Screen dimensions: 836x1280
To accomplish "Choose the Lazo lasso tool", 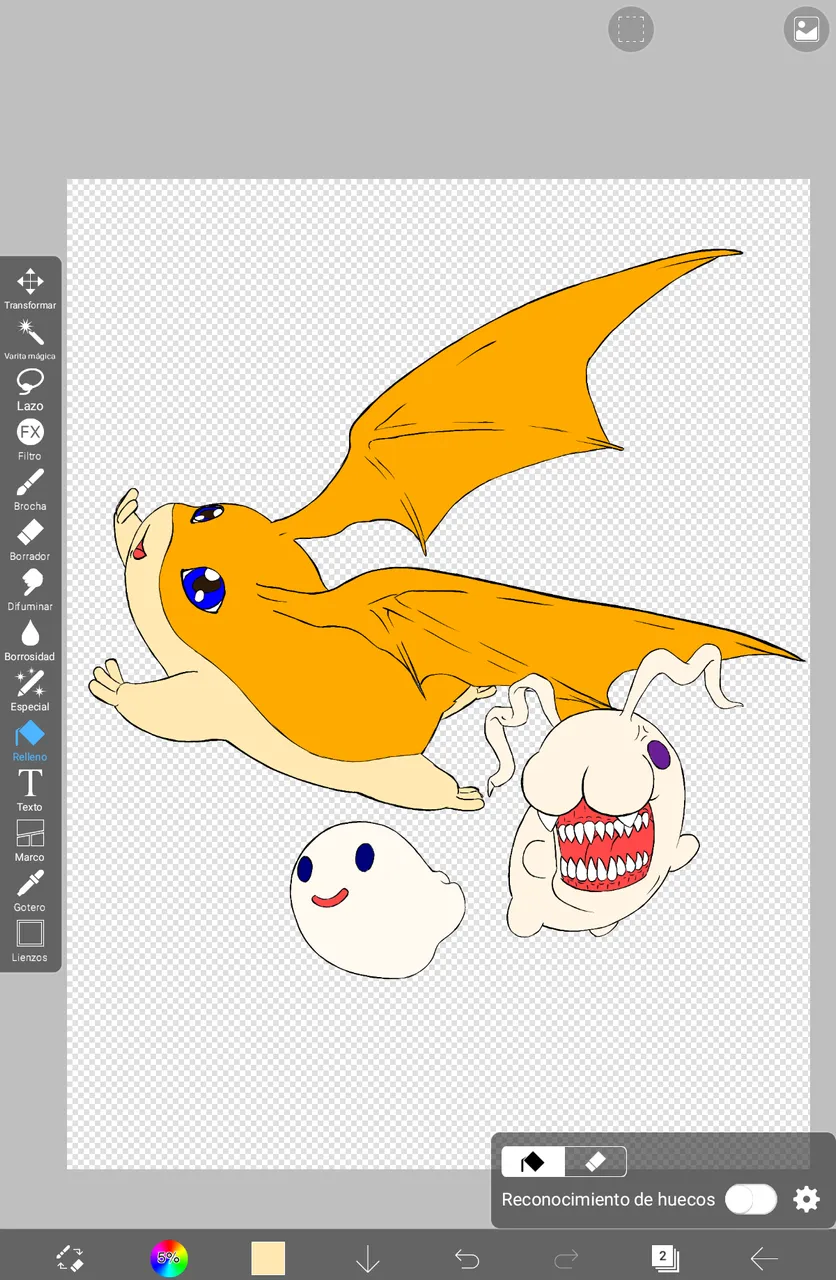I will point(30,389).
